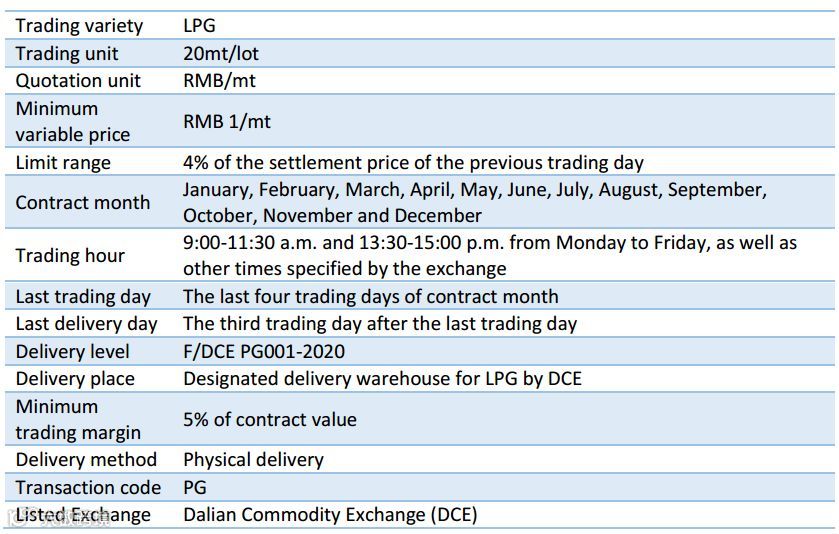
Task: Click 'RMB 1/mt' minimum variable price value
Action: [227, 121]
